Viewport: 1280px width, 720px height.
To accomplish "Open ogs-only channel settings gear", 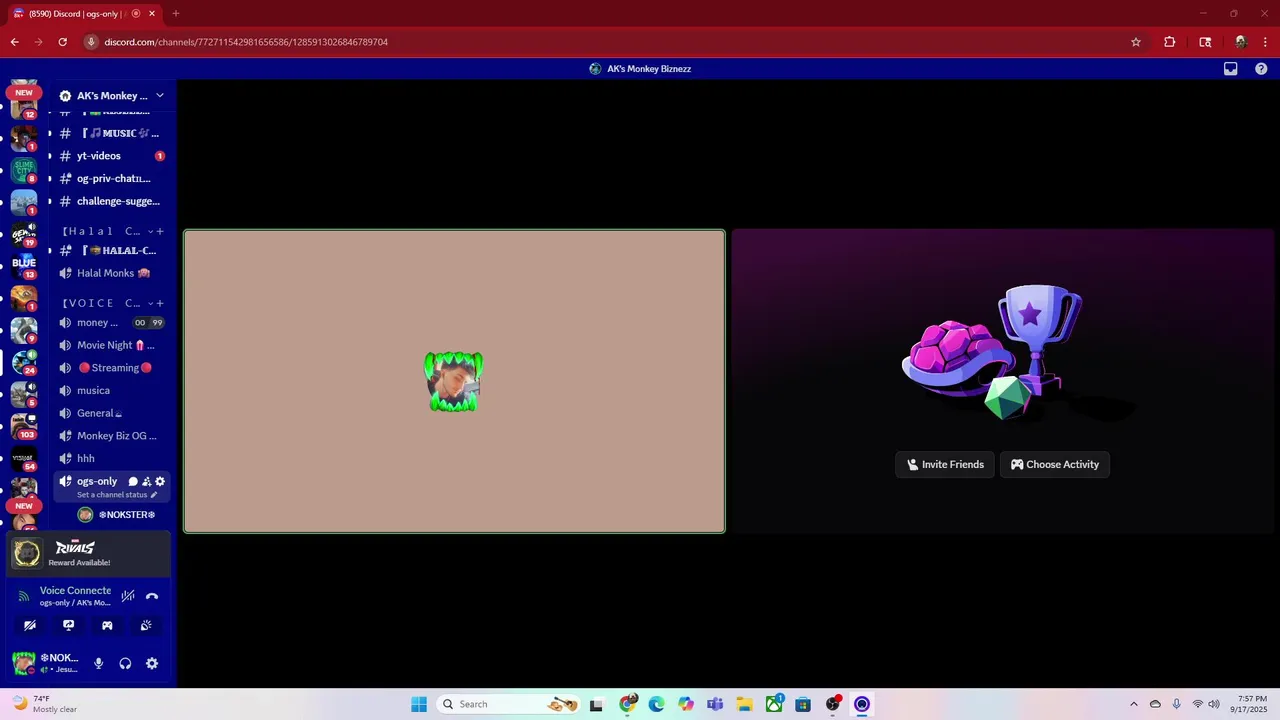I will (159, 481).
